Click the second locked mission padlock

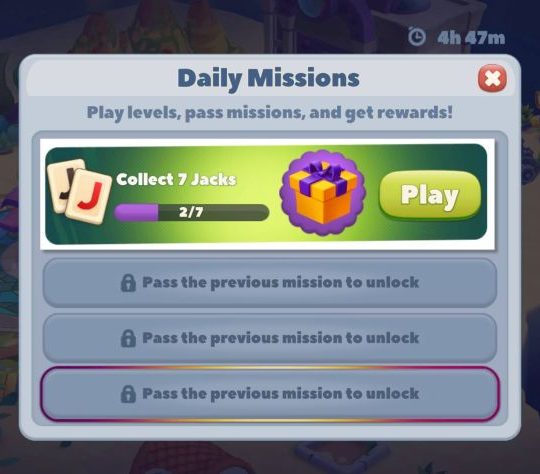pyautogui.click(x=128, y=338)
